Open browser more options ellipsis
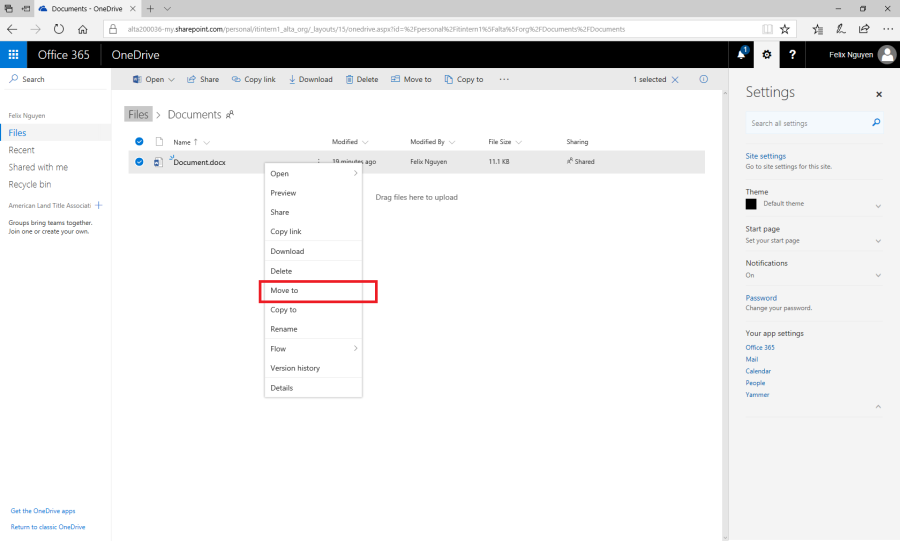 point(887,29)
